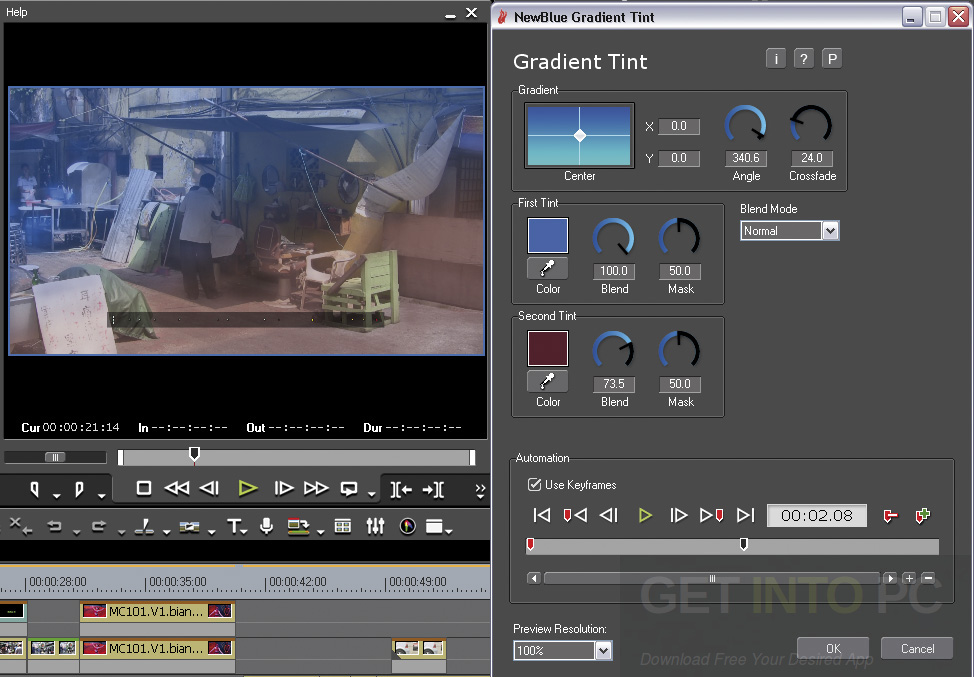The height and width of the screenshot is (677, 974).
Task: Fast forward the preview player
Action: click(316, 489)
